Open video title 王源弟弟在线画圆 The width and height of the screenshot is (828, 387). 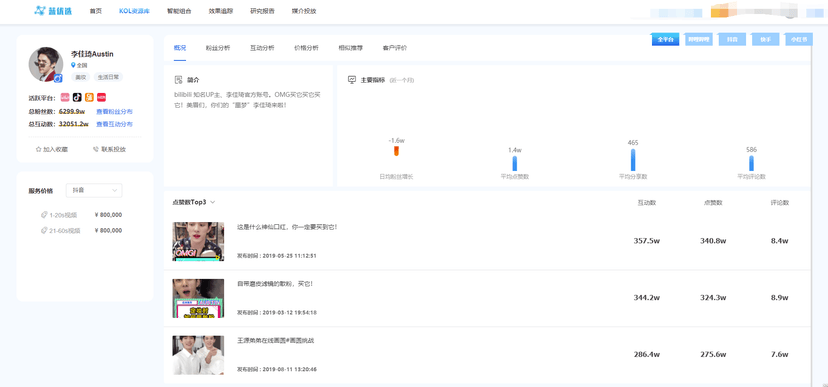(276, 341)
